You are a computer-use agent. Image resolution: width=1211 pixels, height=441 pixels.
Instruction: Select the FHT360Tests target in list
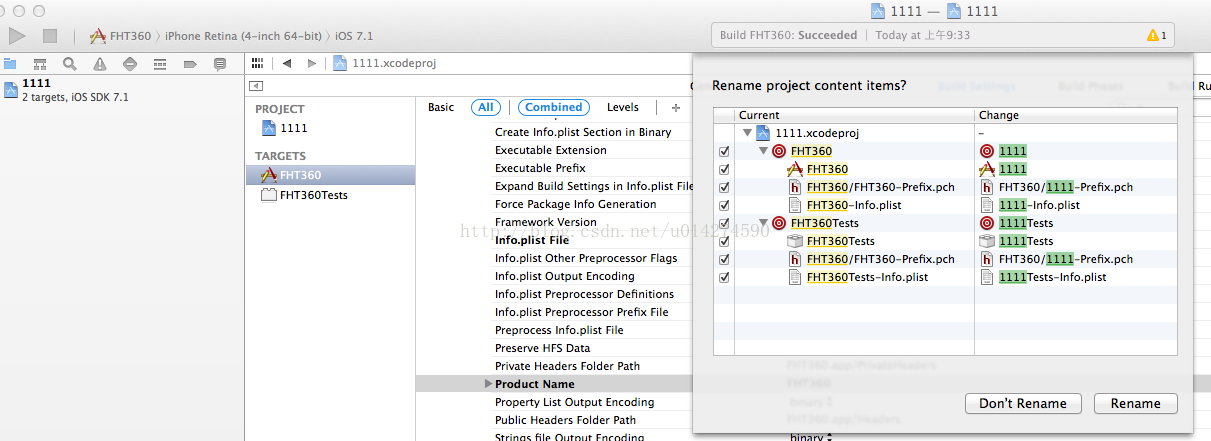click(x=313, y=195)
